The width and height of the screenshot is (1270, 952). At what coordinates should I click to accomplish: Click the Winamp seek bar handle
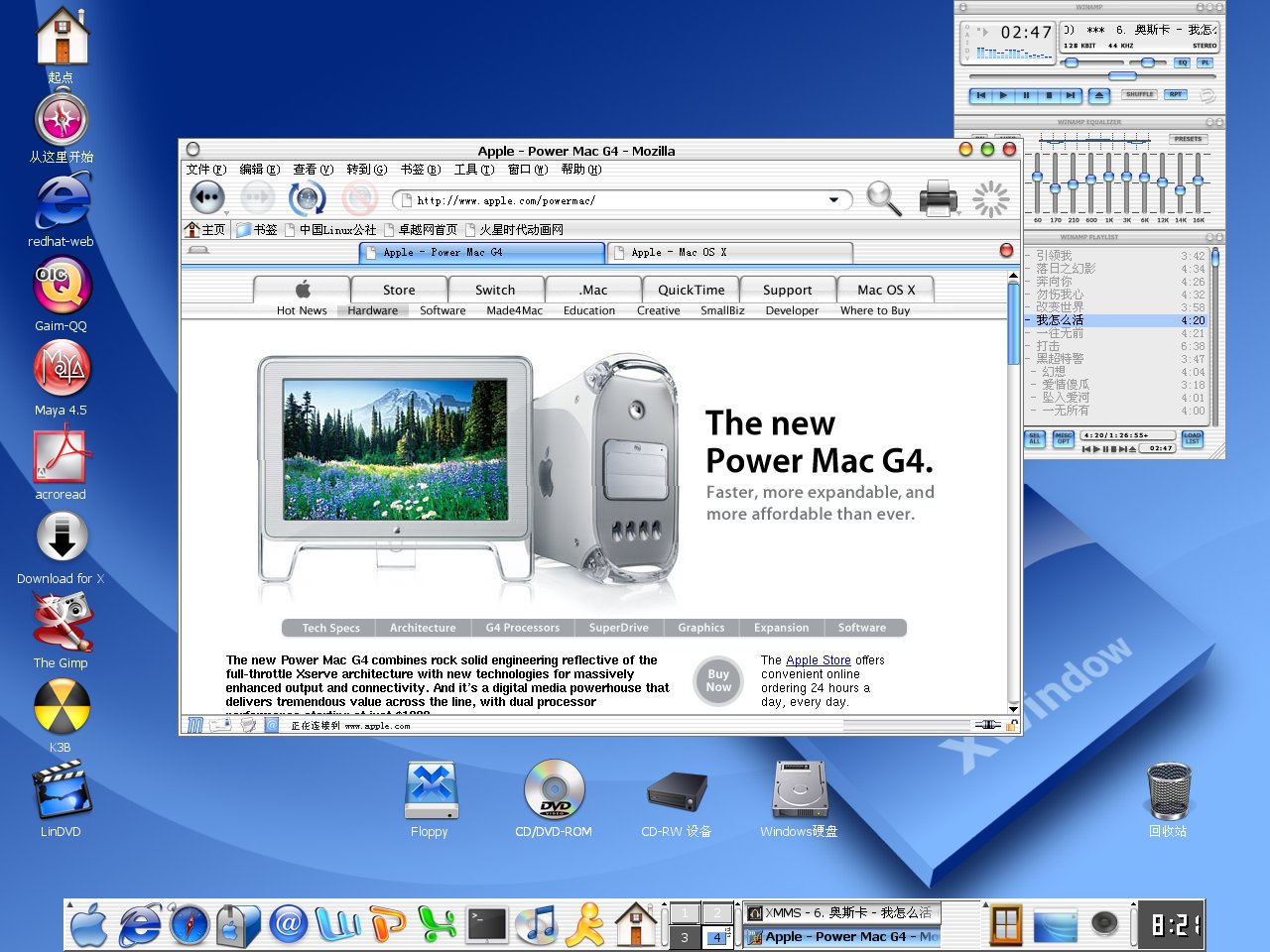1122,76
